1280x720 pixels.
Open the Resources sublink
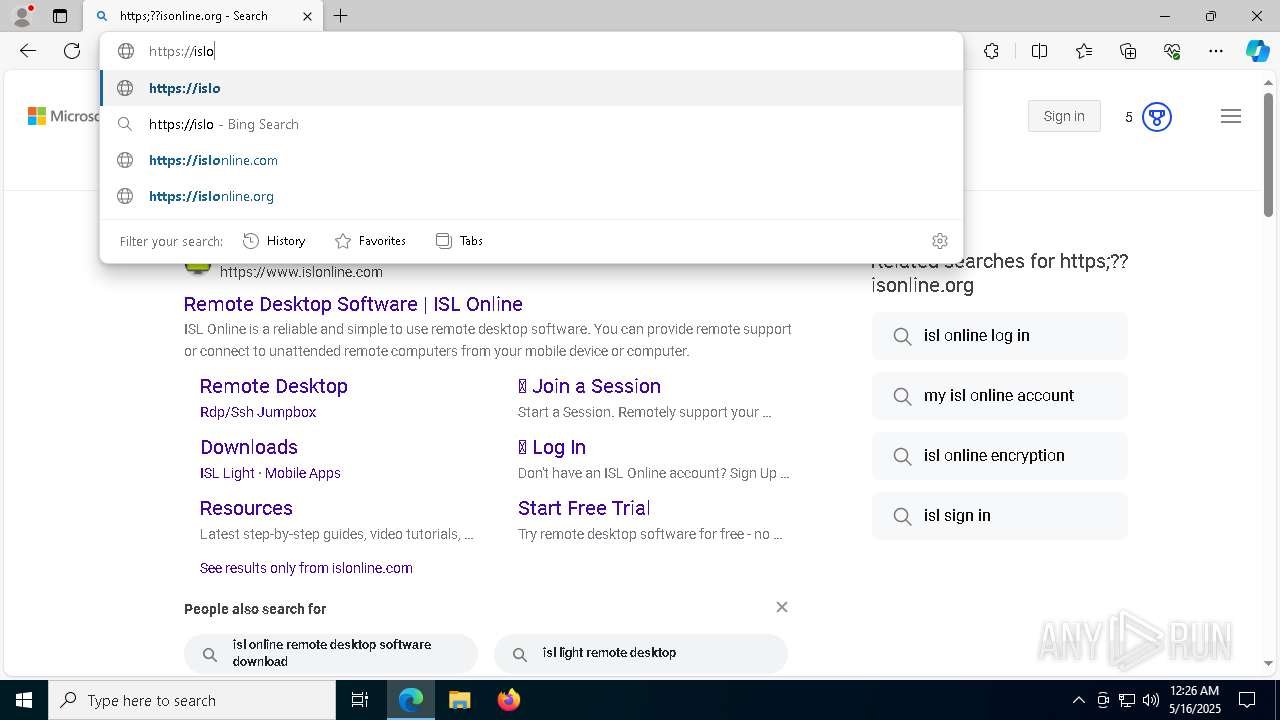pyautogui.click(x=246, y=508)
